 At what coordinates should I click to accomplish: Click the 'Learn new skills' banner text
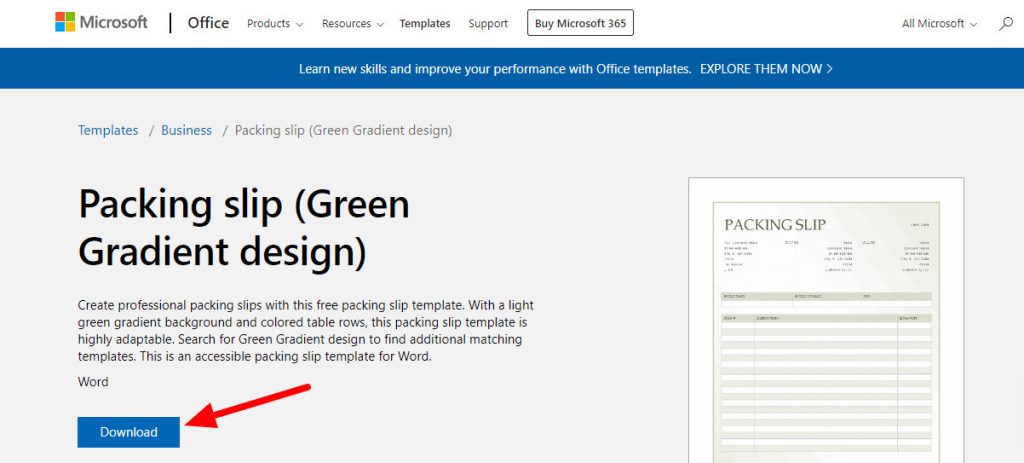pyautogui.click(x=495, y=69)
